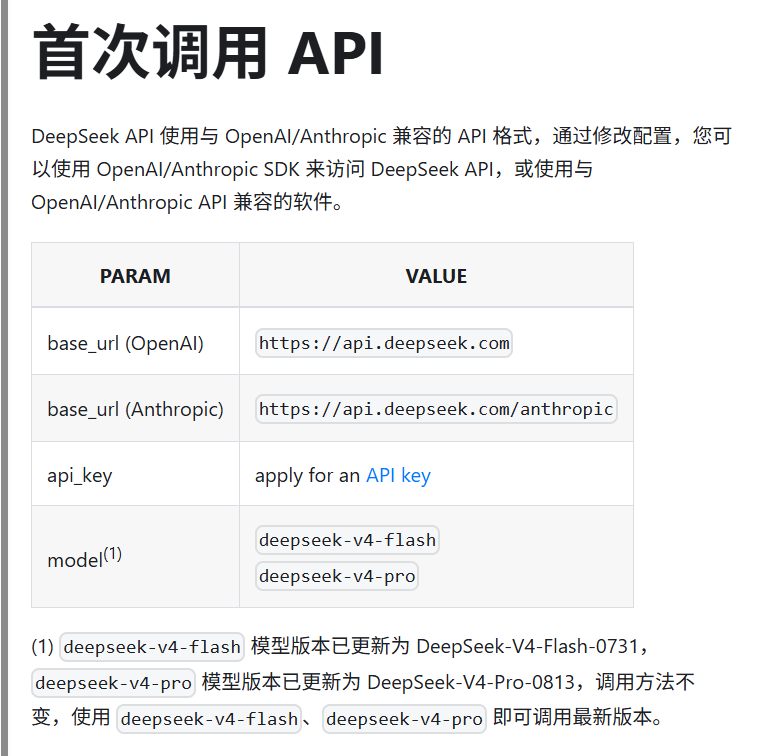Click the VALUE column header
The height and width of the screenshot is (756, 764).
pos(436,276)
